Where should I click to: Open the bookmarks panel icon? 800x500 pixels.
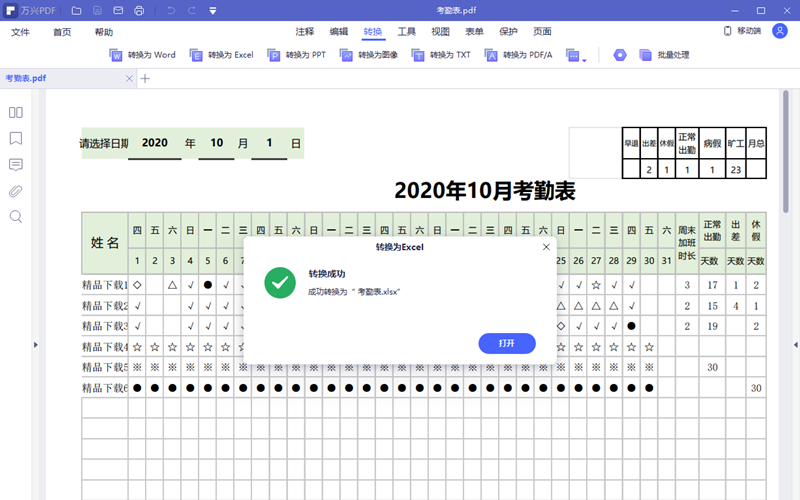click(x=16, y=139)
